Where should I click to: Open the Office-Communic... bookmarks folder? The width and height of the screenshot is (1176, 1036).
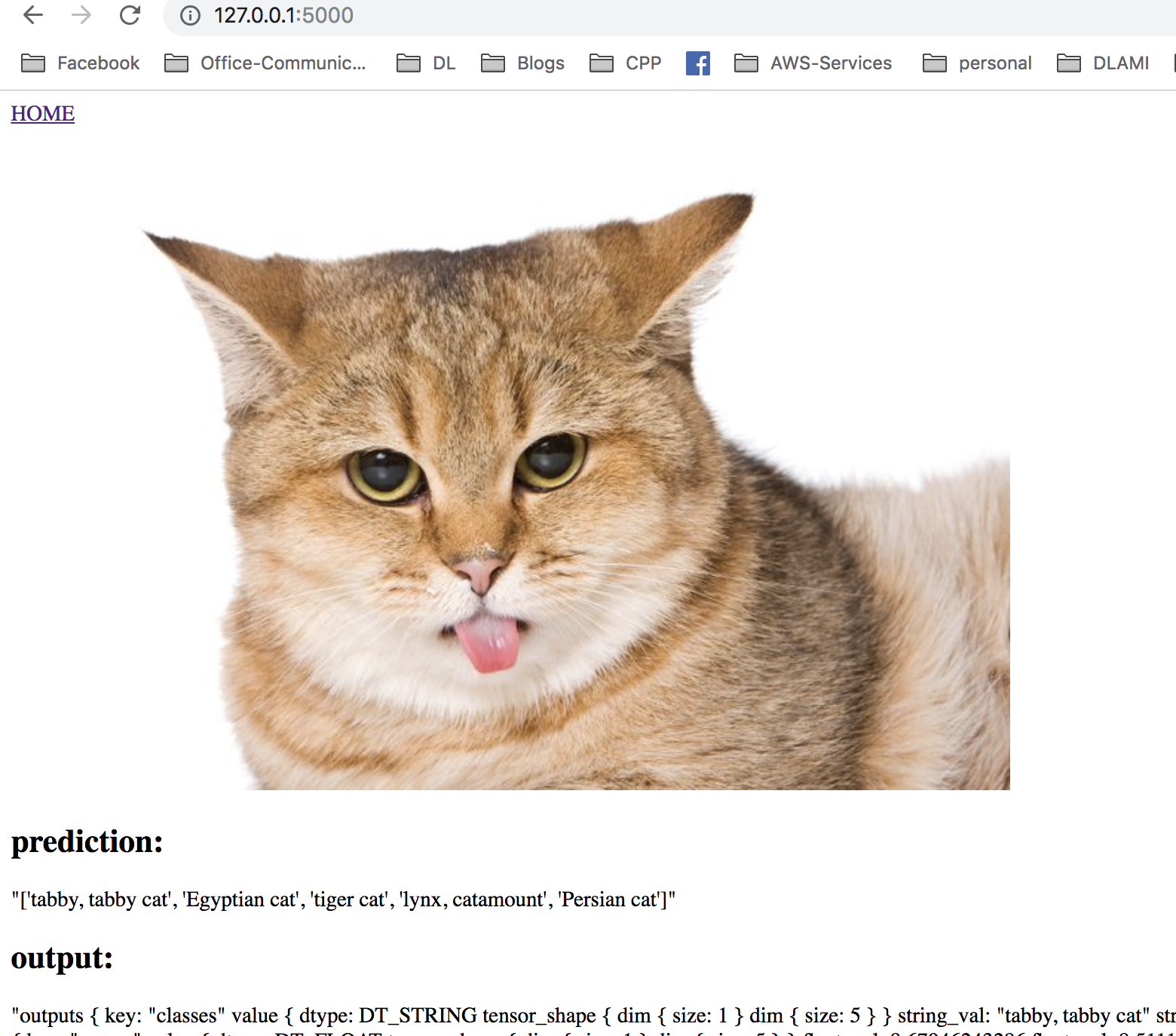[265, 63]
